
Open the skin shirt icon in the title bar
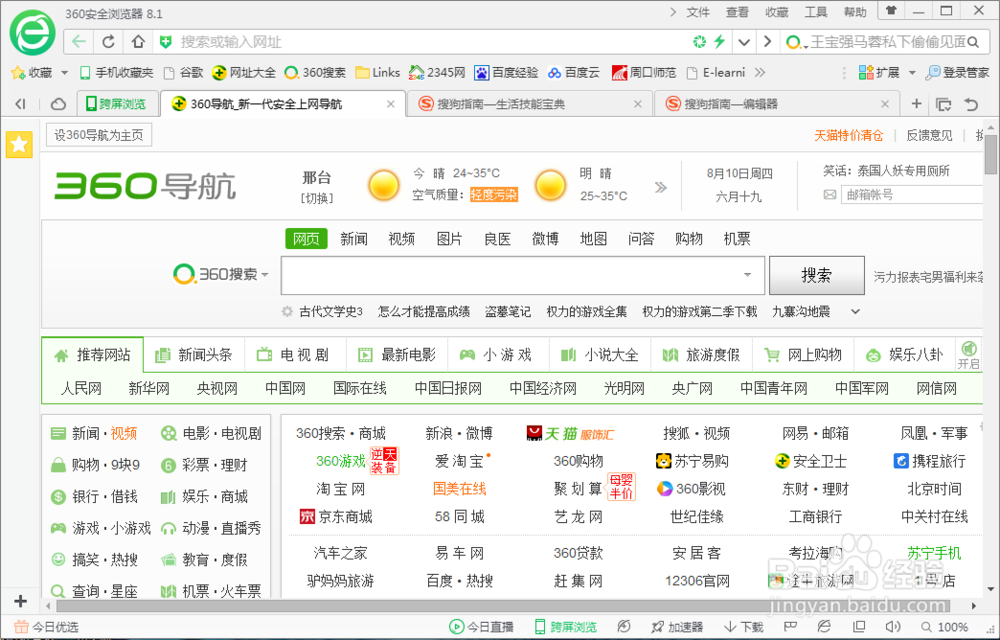click(891, 11)
